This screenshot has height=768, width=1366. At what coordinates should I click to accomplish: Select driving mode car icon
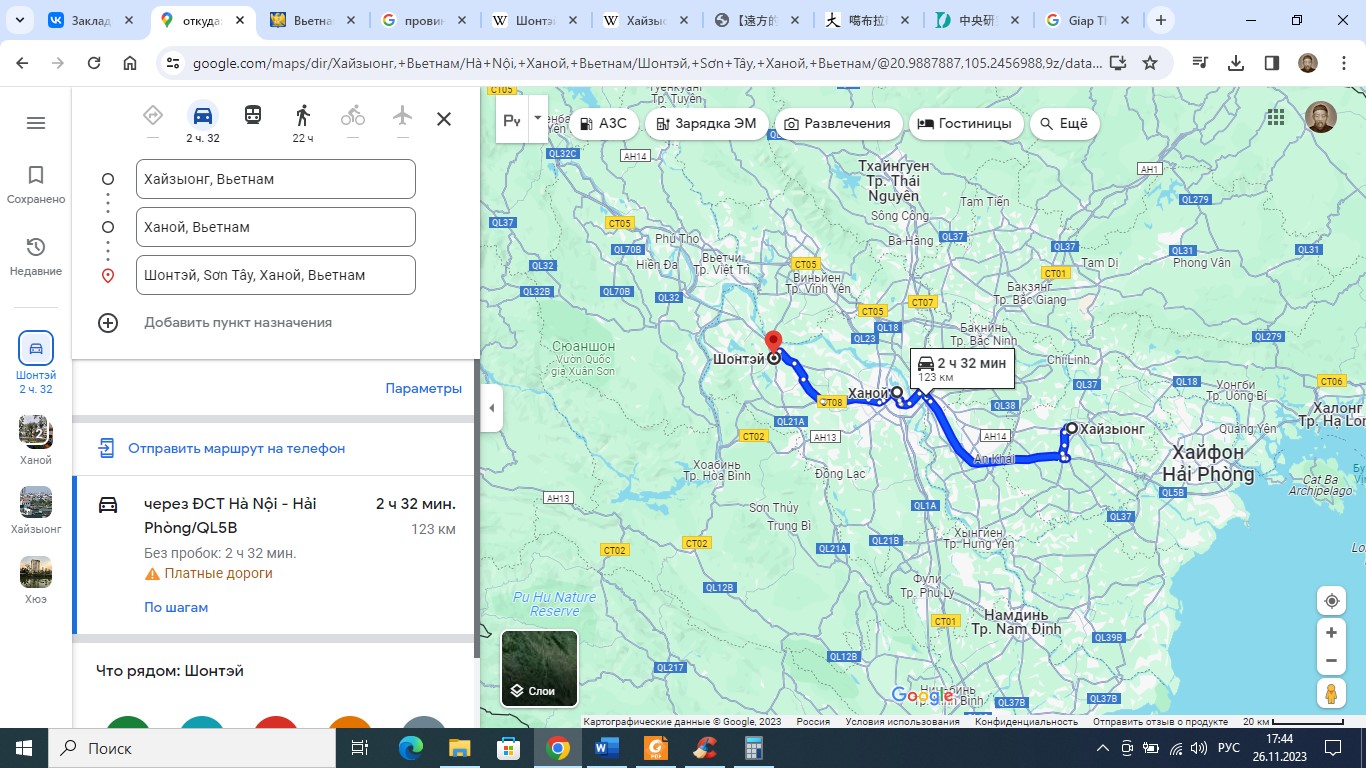[x=203, y=115]
